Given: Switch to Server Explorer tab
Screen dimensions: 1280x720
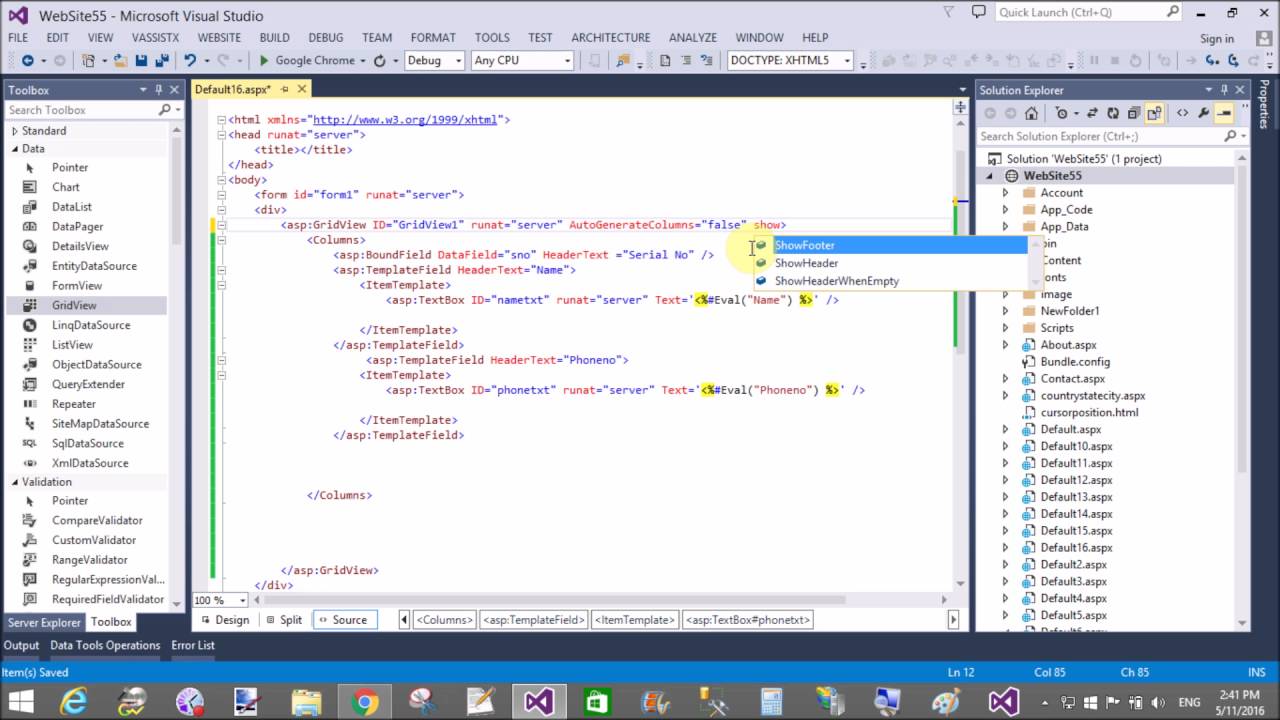Looking at the screenshot, I should click(x=44, y=622).
